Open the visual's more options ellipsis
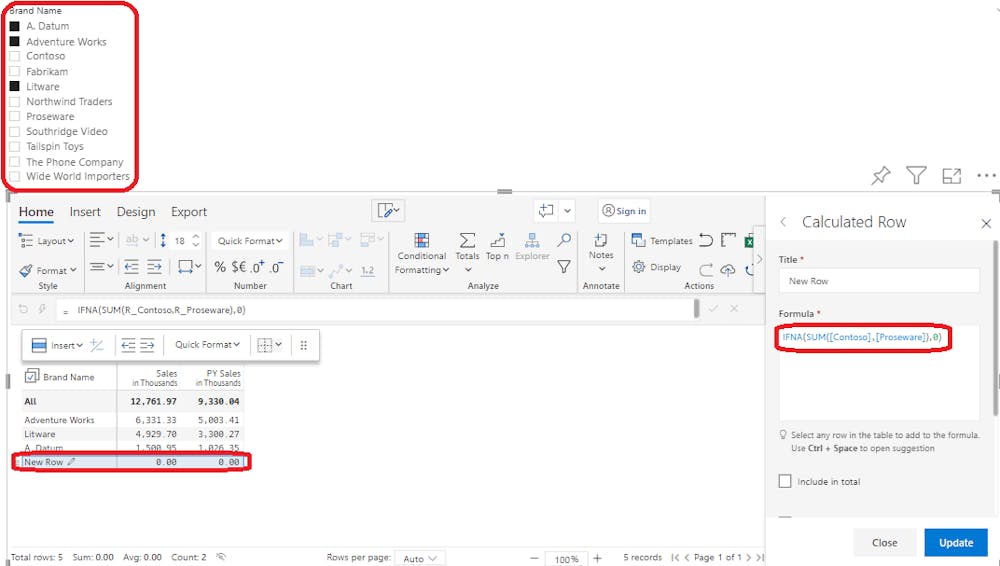Viewport: 1000px width, 566px height. [986, 175]
